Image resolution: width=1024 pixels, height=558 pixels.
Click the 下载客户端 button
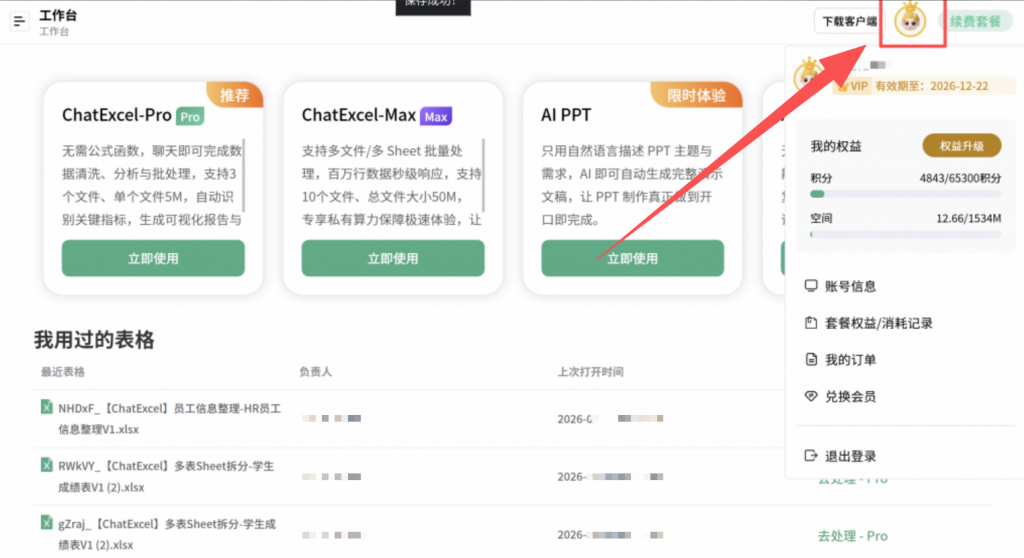click(x=849, y=22)
